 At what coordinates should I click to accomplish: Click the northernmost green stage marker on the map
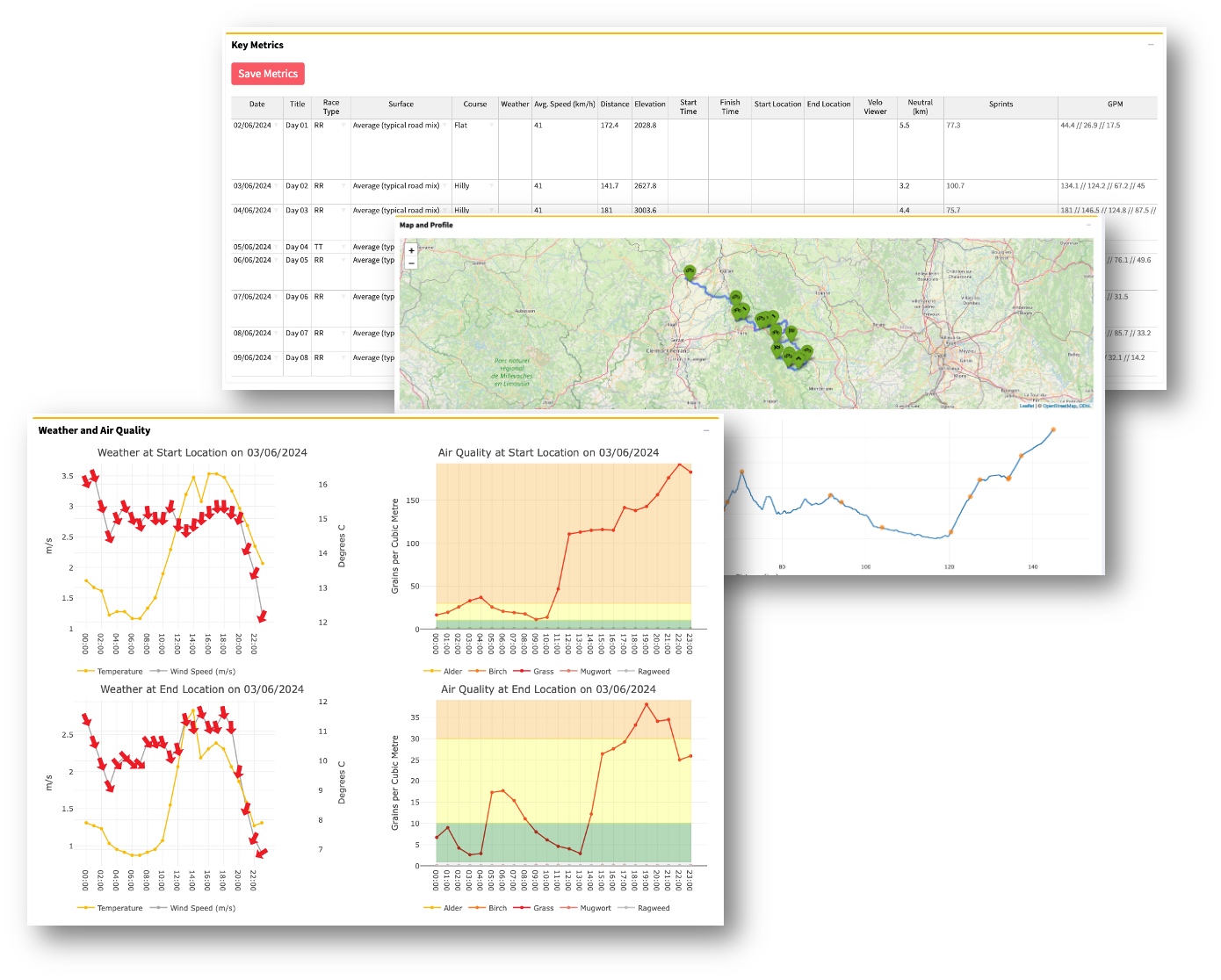pyautogui.click(x=689, y=270)
